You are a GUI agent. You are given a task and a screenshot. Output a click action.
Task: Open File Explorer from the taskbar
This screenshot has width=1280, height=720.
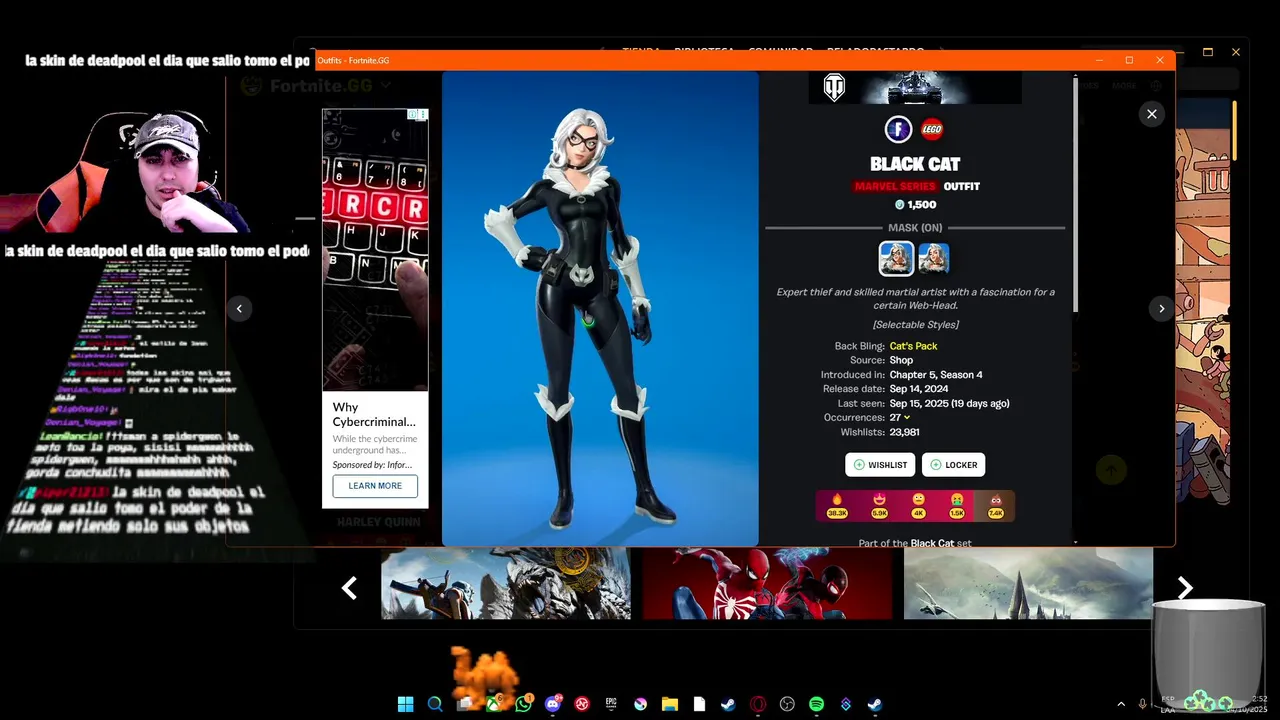click(x=670, y=704)
